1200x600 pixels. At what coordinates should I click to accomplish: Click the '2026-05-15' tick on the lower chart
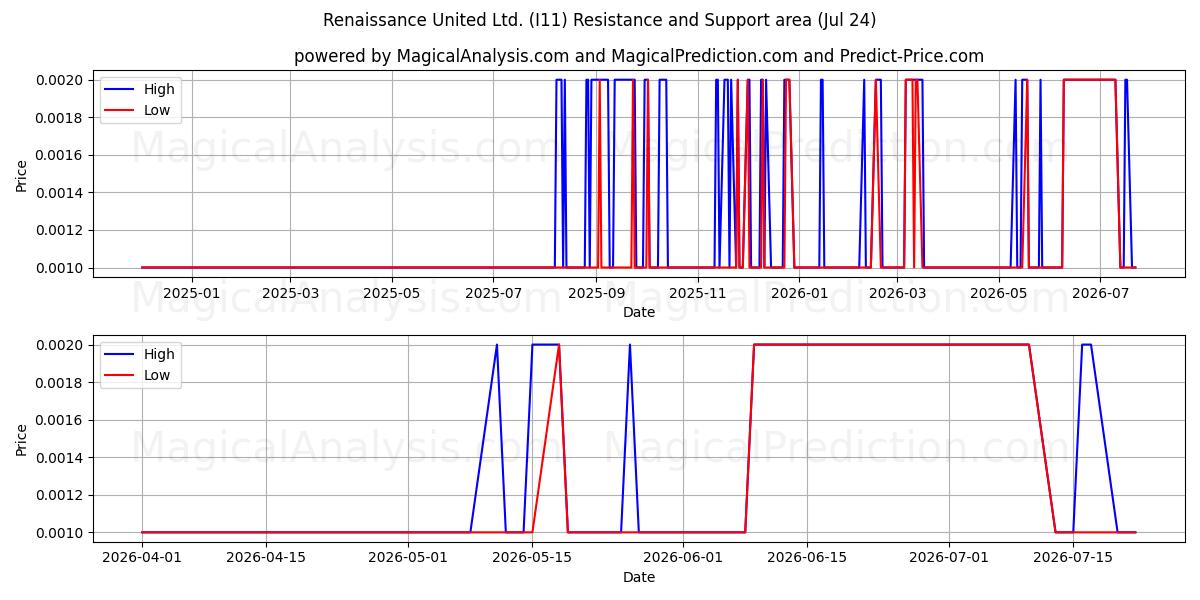[x=532, y=558]
